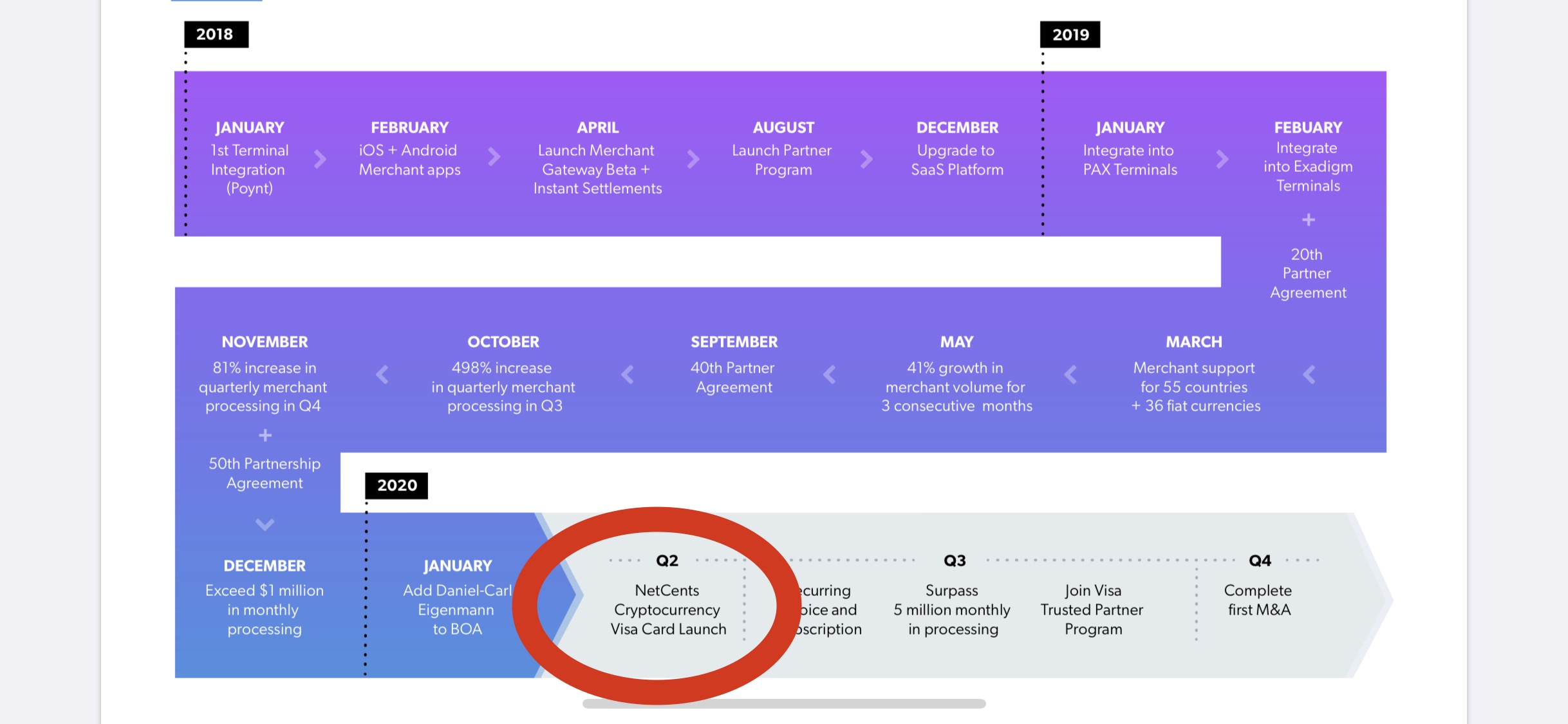Click the left chevron between November and October
Screen dimensions: 1568x724
click(x=382, y=375)
